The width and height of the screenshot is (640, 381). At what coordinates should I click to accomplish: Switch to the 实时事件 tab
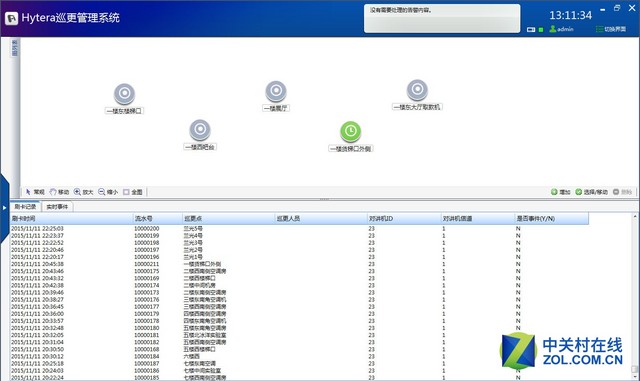57,207
